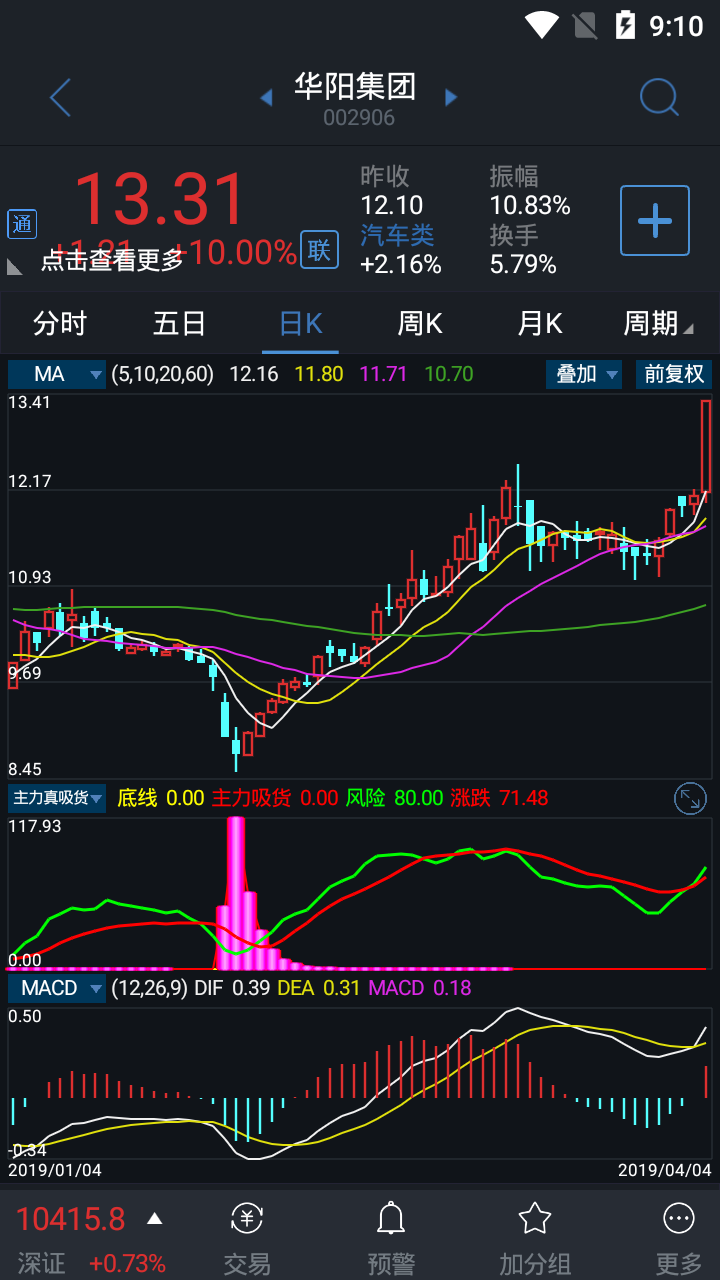This screenshot has height=1280, width=720.
Task: Tap the magenta 主力吸货 spike bar
Action: click(x=236, y=892)
